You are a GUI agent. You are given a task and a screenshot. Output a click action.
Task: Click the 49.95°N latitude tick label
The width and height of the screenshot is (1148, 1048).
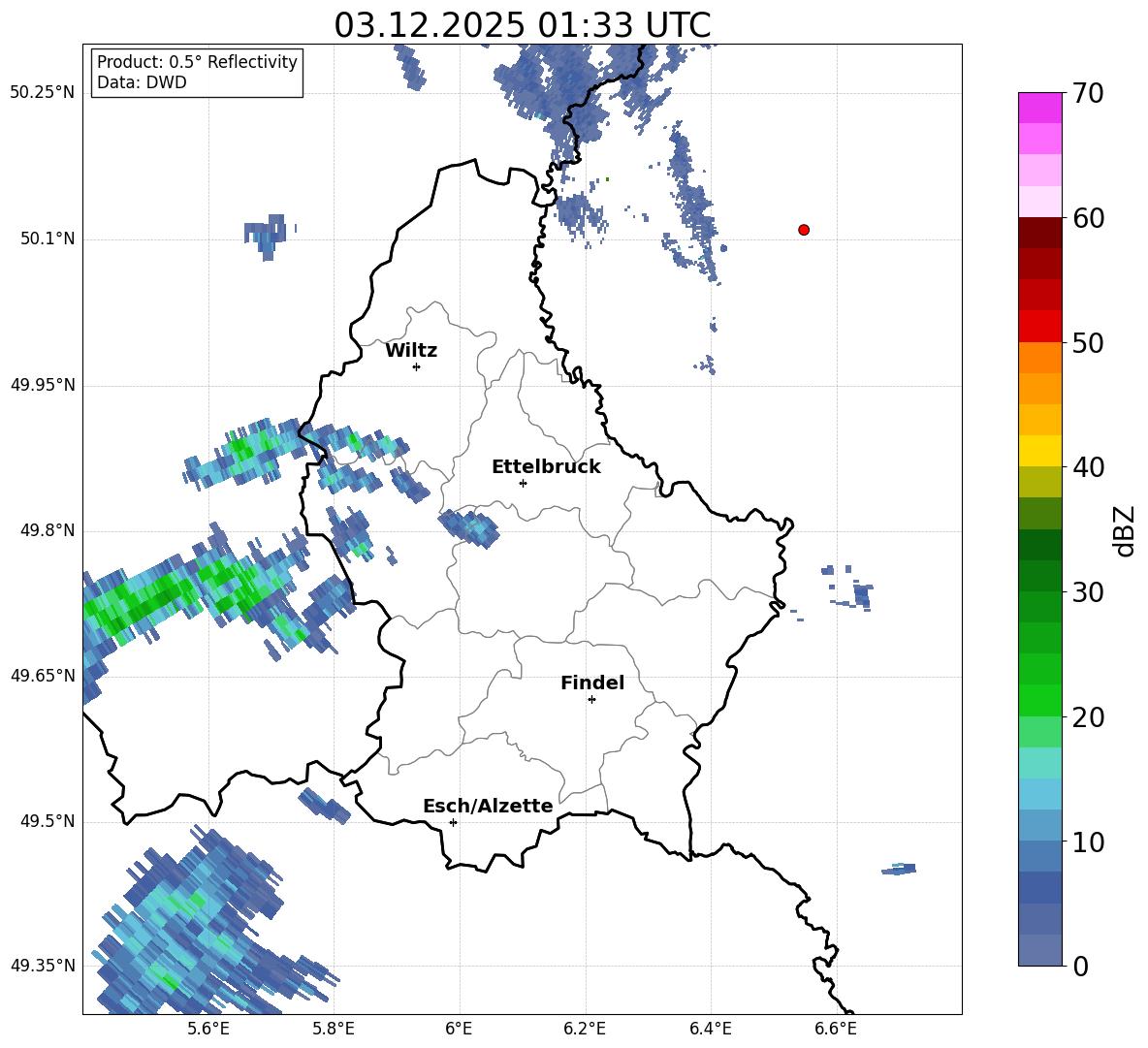pyautogui.click(x=42, y=385)
